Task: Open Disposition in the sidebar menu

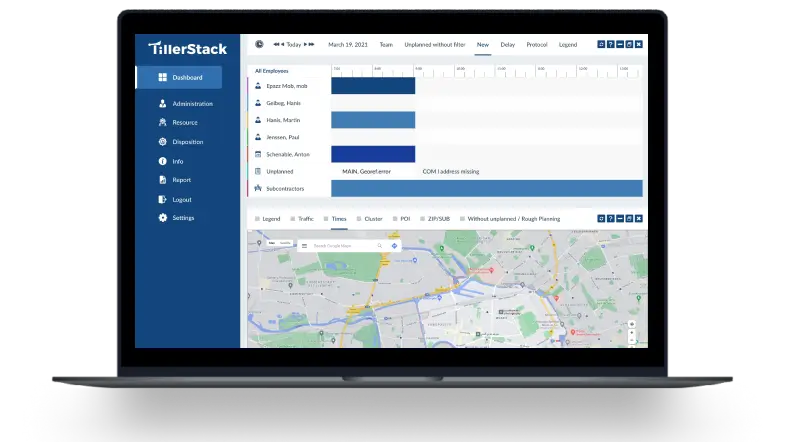Action: [187, 142]
